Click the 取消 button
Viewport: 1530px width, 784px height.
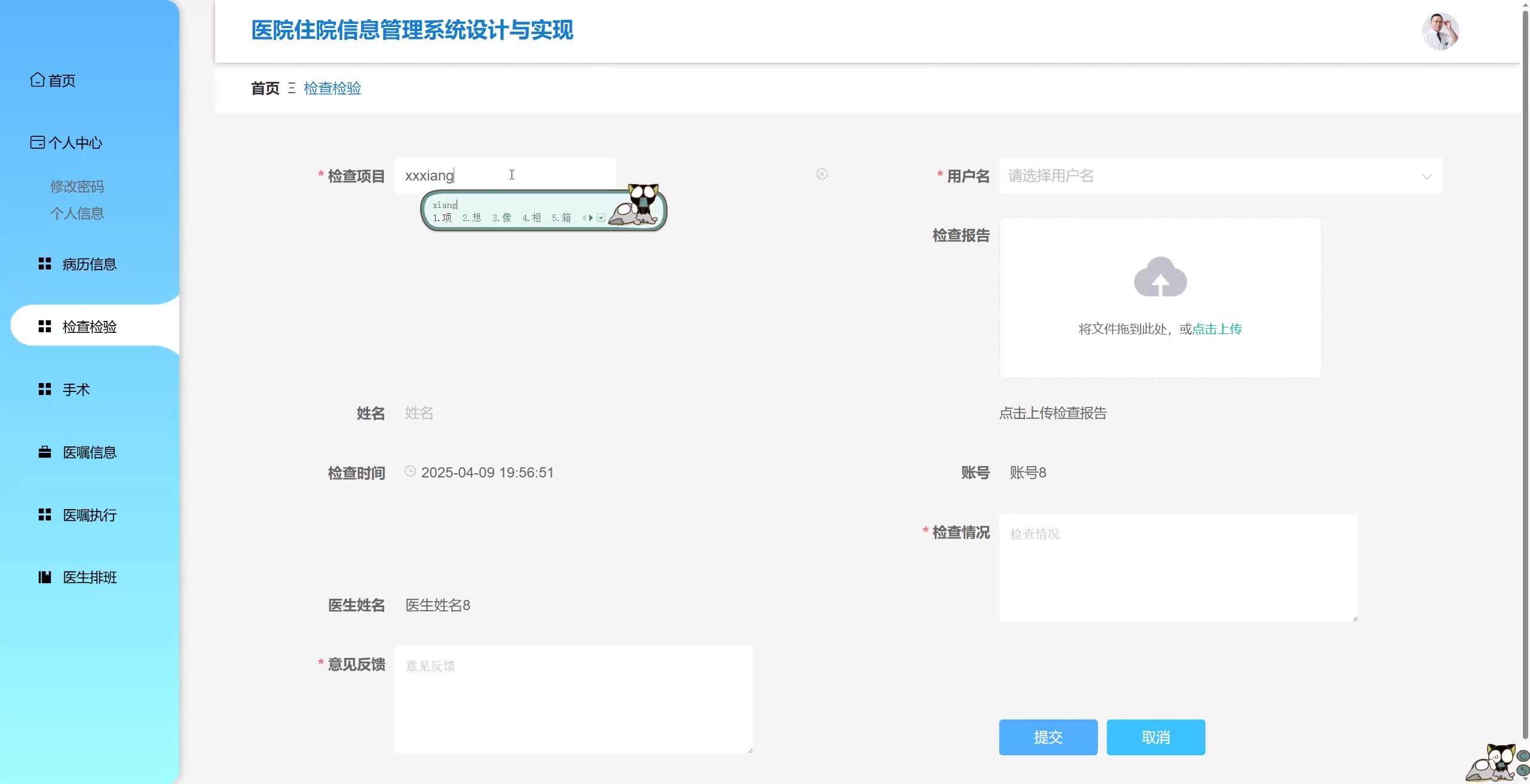click(x=1155, y=737)
